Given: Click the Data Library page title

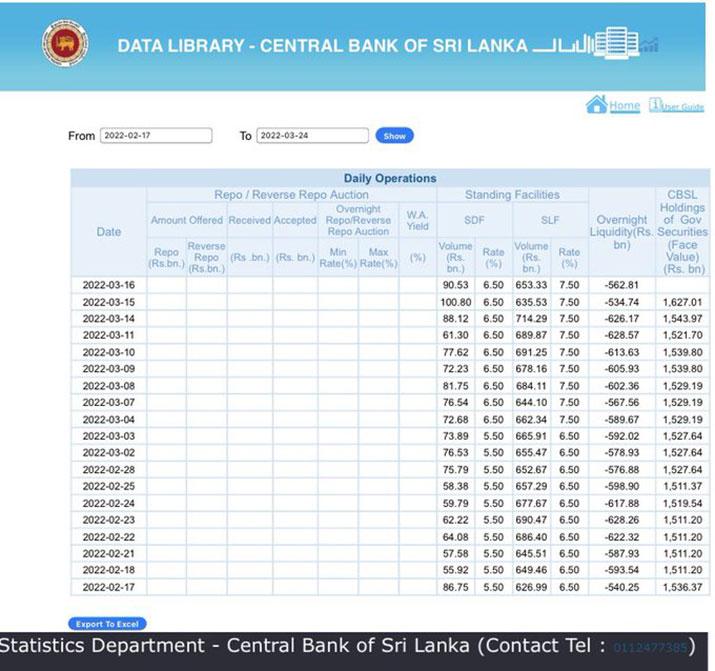Looking at the screenshot, I should pos(322,46).
